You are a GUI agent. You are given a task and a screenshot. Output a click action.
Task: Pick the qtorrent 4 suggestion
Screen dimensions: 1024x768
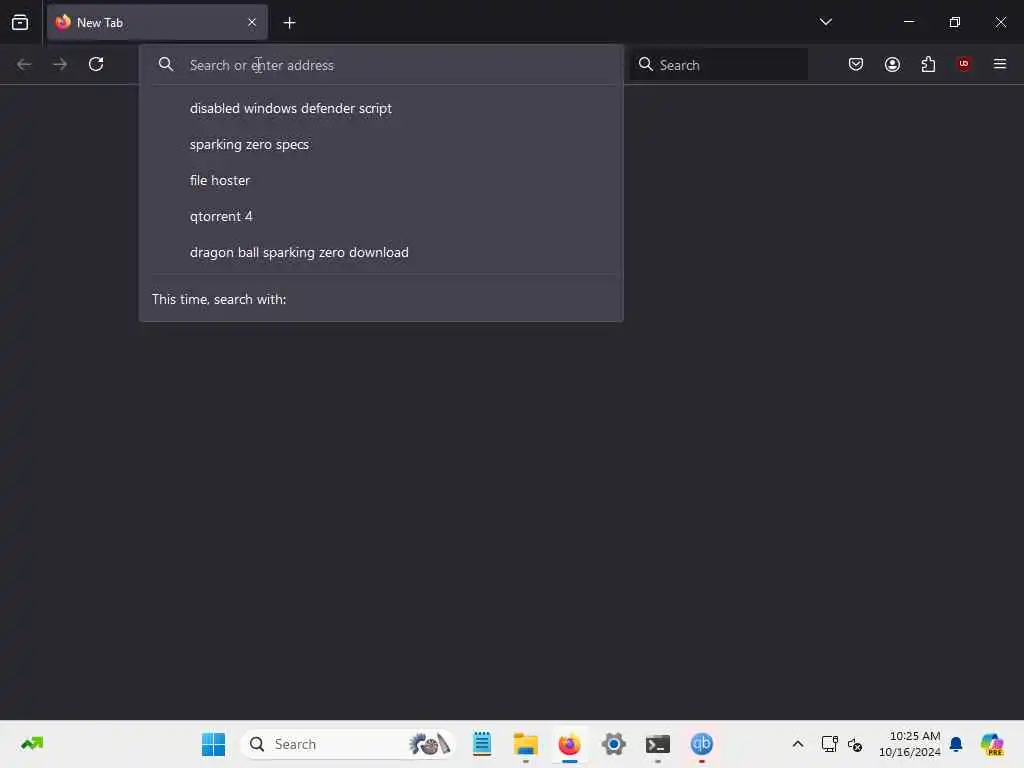coord(381,216)
